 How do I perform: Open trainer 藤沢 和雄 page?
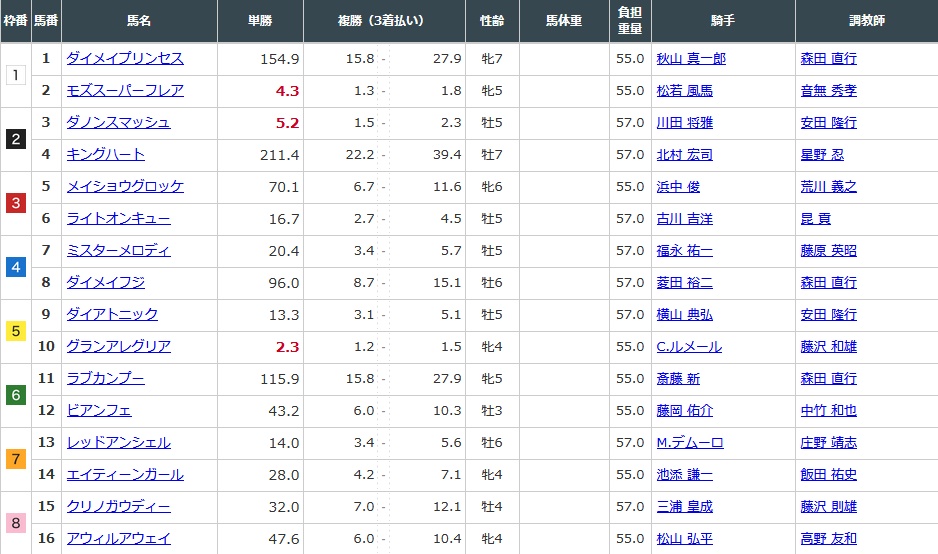pyautogui.click(x=828, y=347)
